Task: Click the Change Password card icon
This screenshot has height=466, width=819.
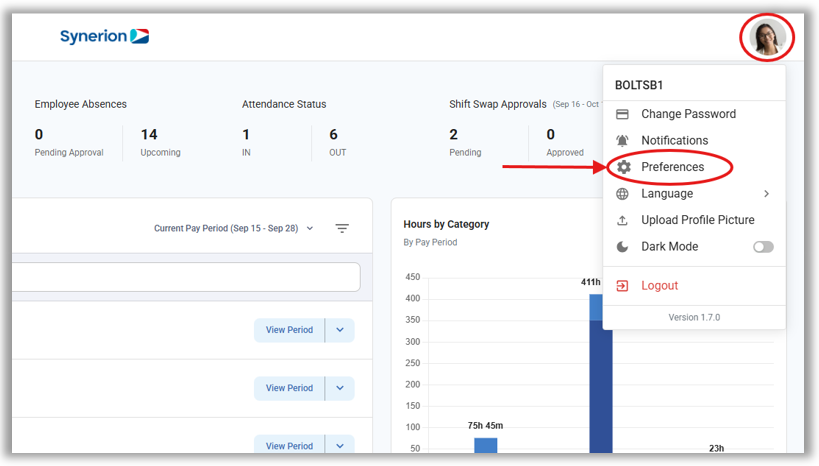Action: coord(622,114)
